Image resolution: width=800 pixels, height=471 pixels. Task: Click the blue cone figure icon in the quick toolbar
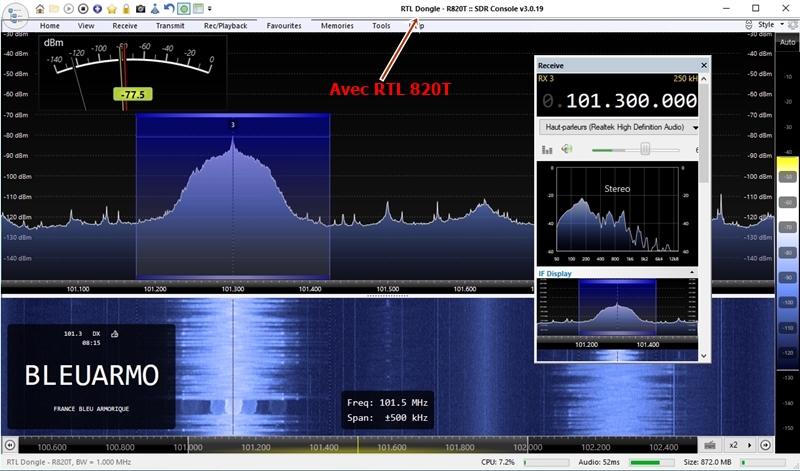[155, 9]
